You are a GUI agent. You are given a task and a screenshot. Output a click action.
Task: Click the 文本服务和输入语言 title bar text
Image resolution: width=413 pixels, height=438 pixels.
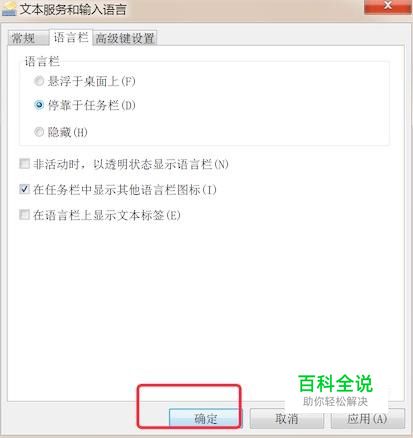(73, 9)
